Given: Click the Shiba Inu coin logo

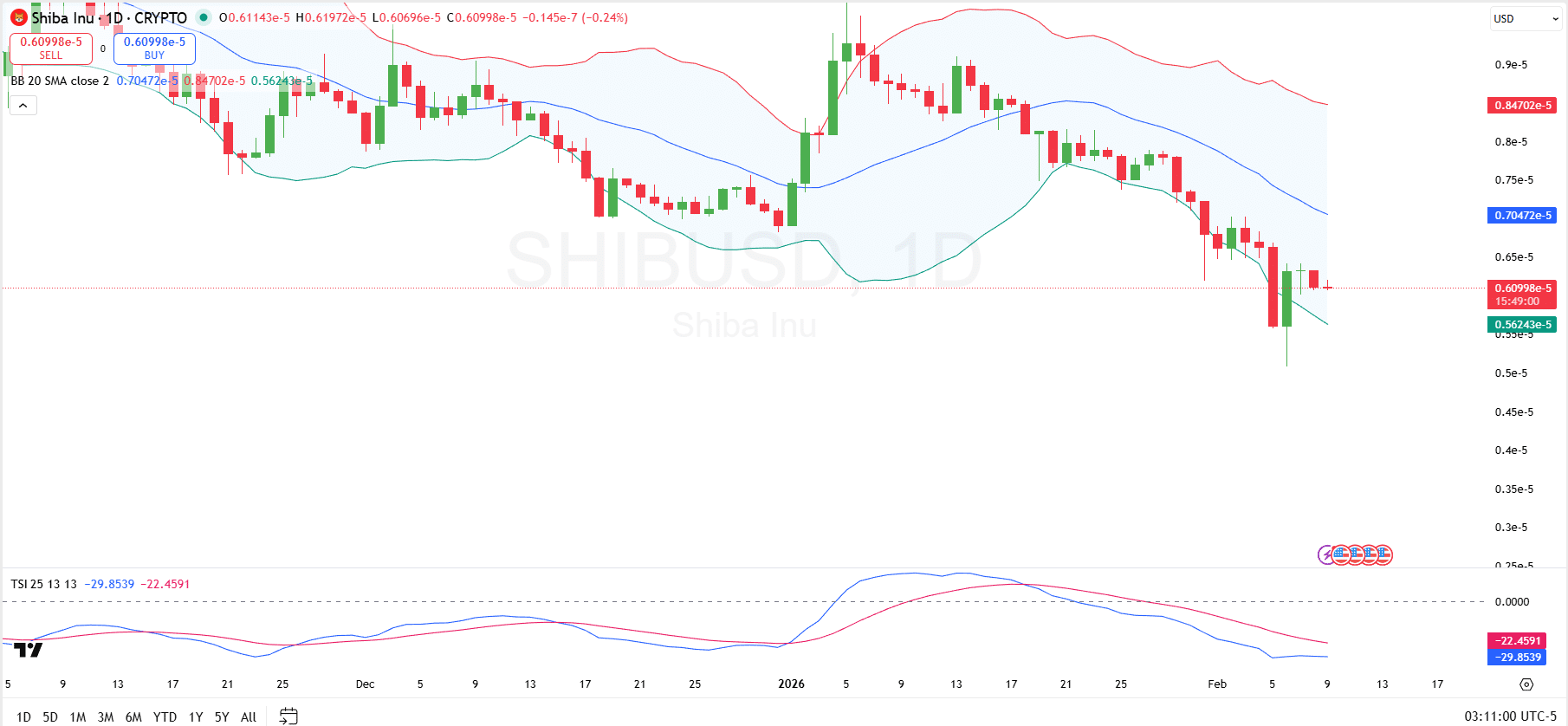Looking at the screenshot, I should pos(18,17).
